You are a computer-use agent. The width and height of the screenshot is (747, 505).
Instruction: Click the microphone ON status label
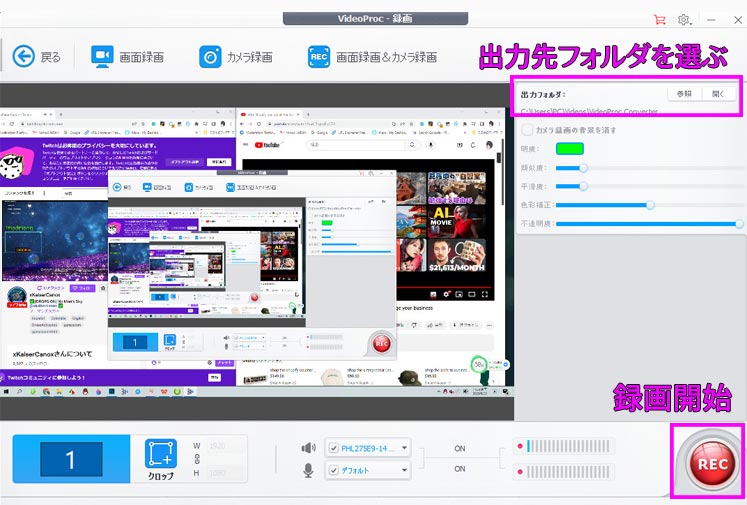460,469
